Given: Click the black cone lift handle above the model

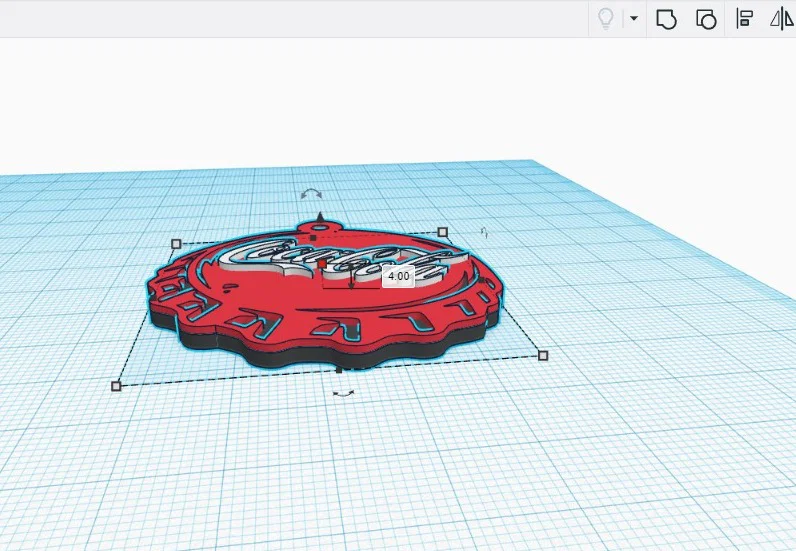Looking at the screenshot, I should (320, 217).
